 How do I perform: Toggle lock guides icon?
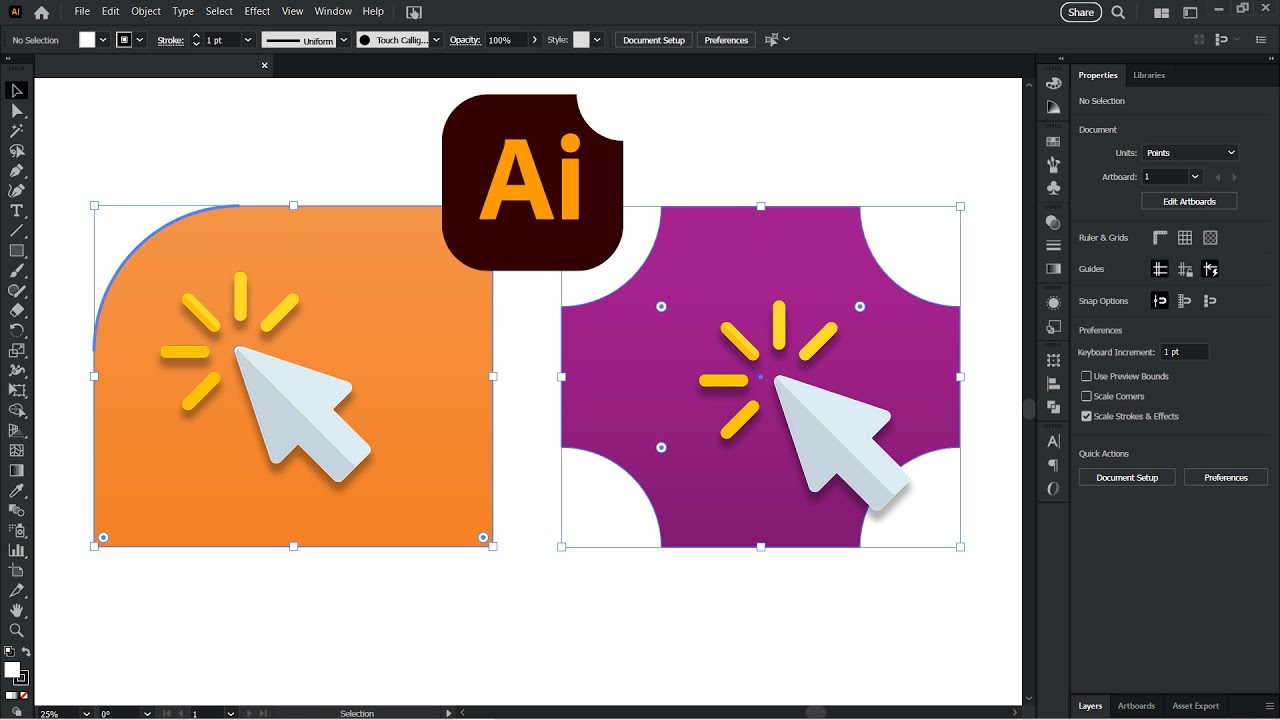(x=1185, y=269)
